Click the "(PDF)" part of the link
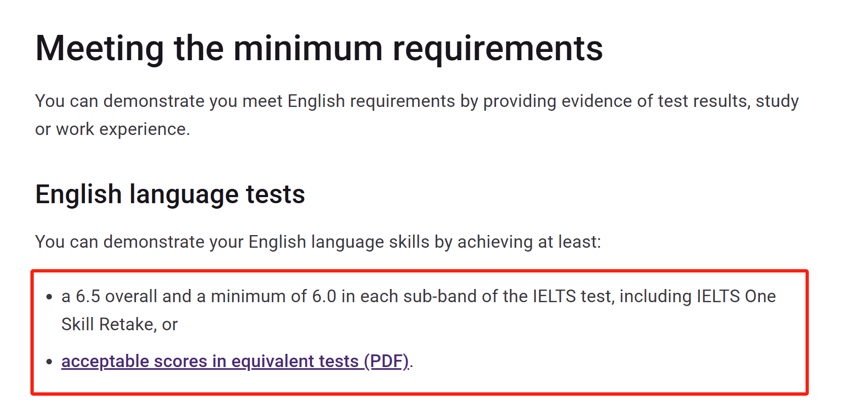Screen dimensions: 864x408 386,361
